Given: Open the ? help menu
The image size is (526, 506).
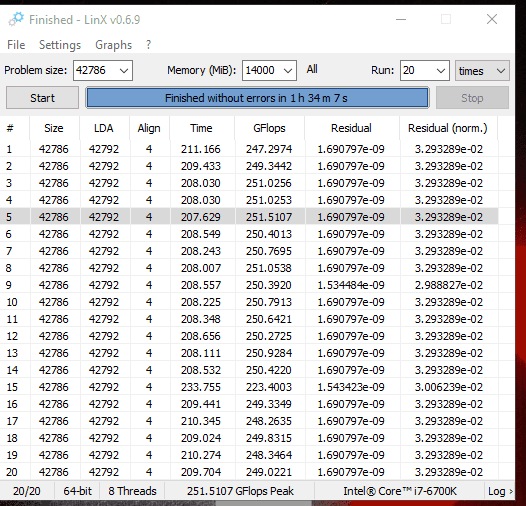Looking at the screenshot, I should [148, 45].
